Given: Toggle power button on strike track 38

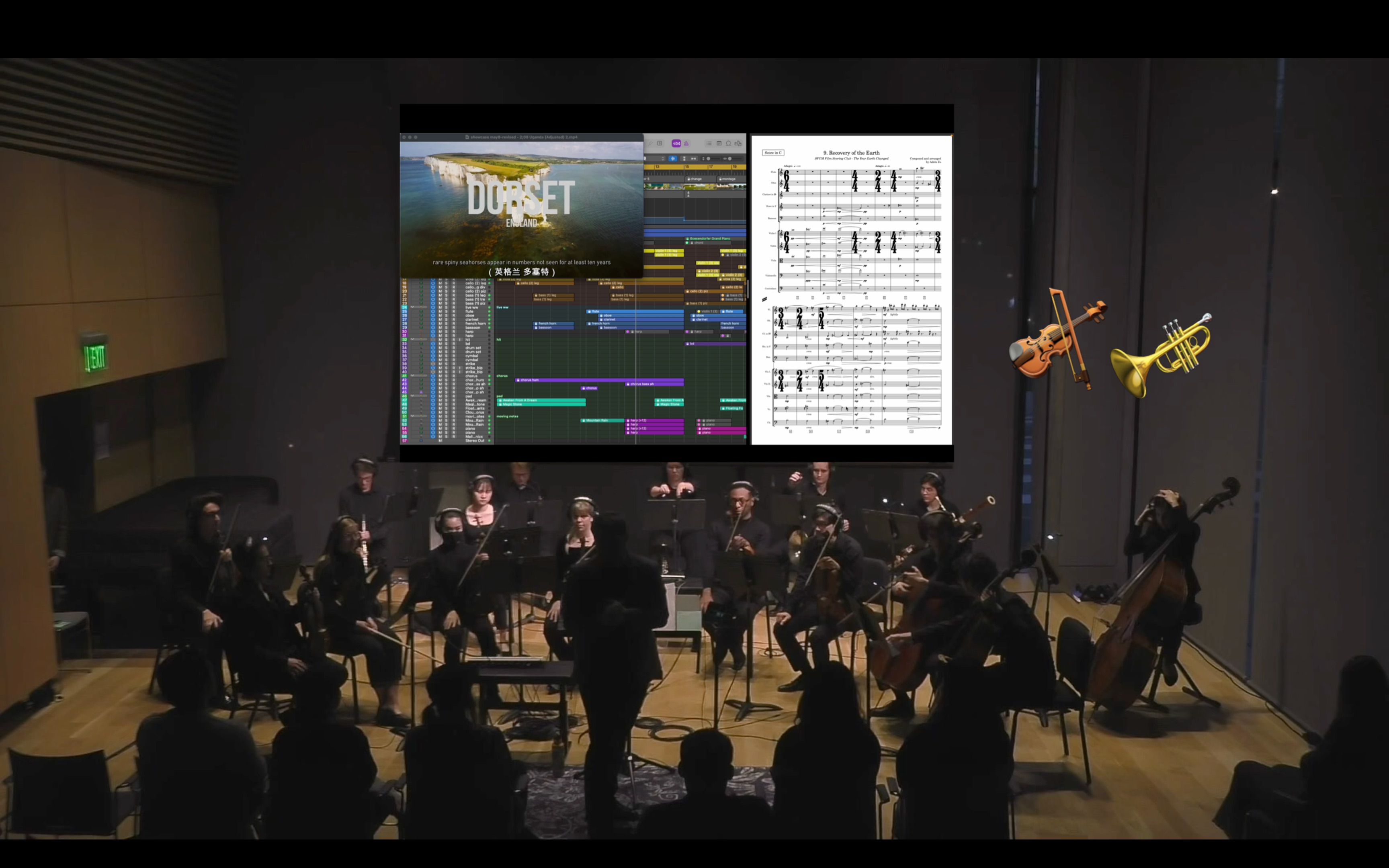Looking at the screenshot, I should pos(433,364).
